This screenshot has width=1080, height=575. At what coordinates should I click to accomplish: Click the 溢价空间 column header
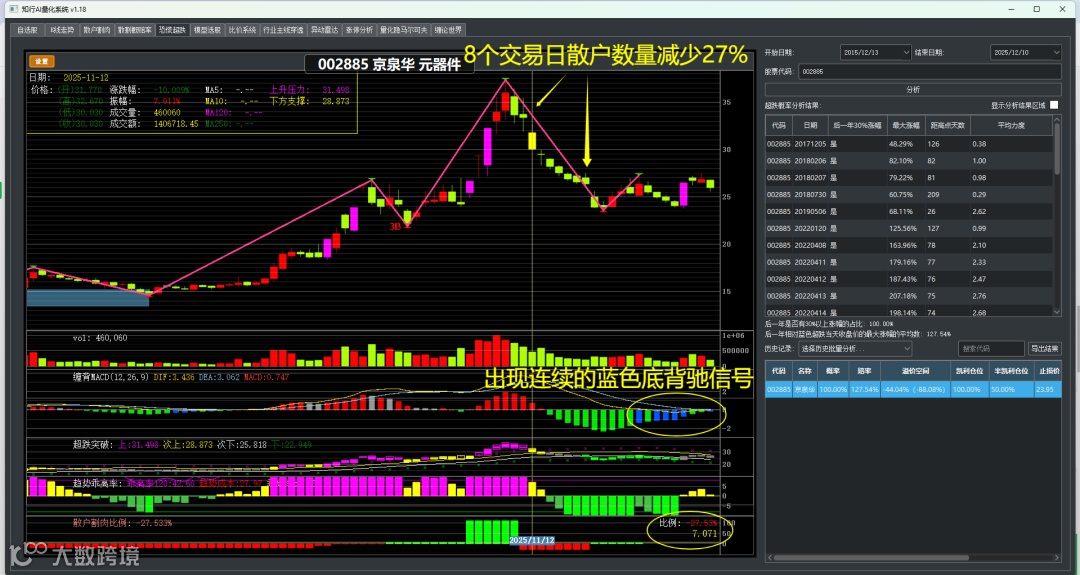click(x=915, y=370)
